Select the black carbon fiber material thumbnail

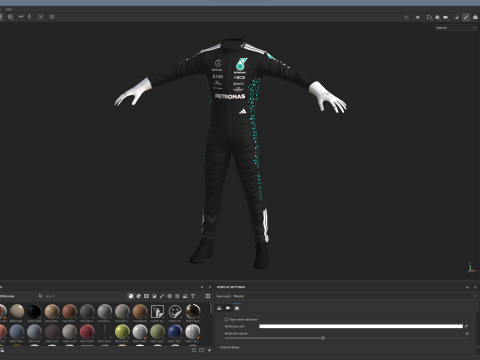pyautogui.click(x=34, y=311)
